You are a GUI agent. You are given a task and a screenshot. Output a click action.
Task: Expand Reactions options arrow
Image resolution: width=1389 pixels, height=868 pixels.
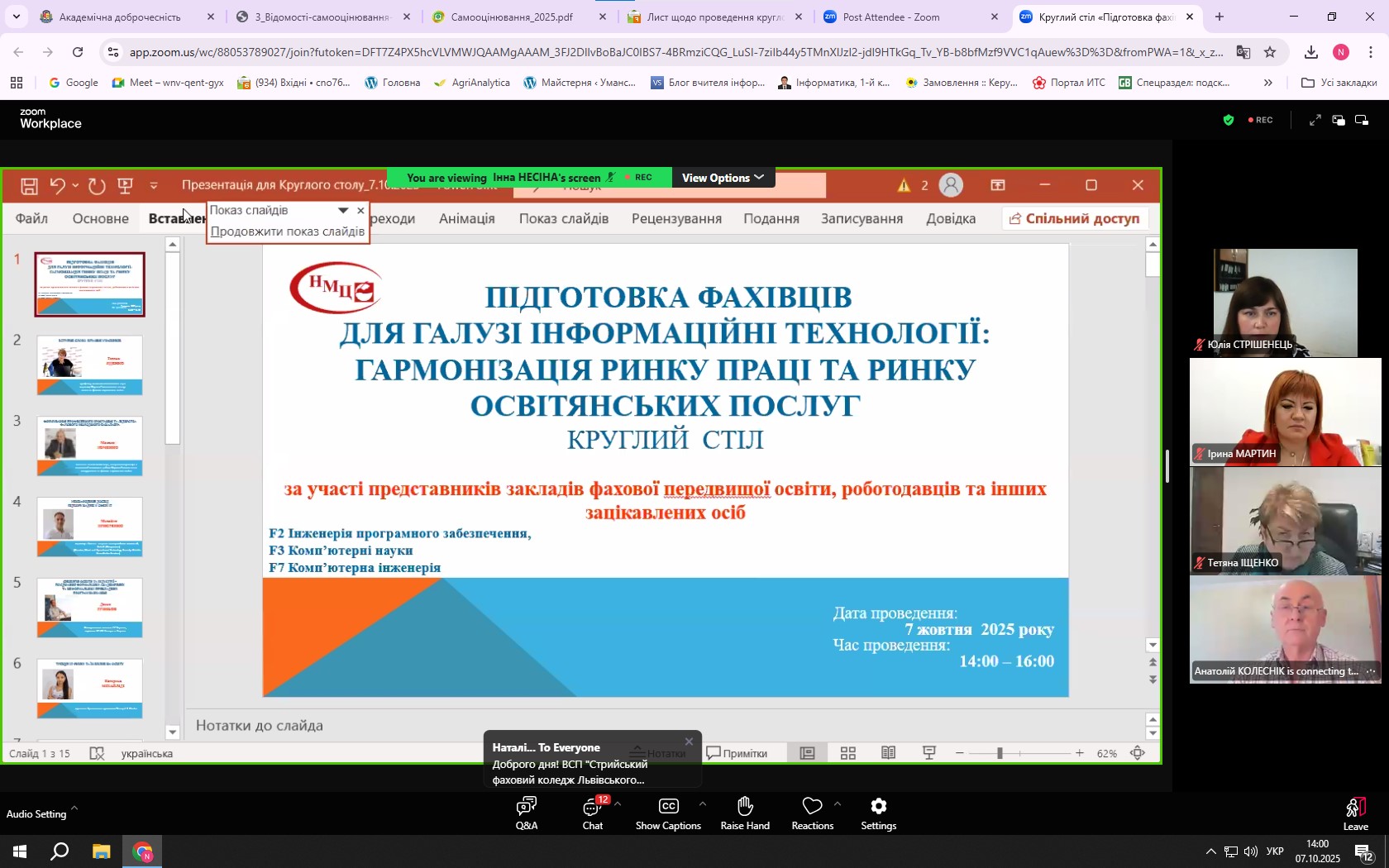(838, 804)
